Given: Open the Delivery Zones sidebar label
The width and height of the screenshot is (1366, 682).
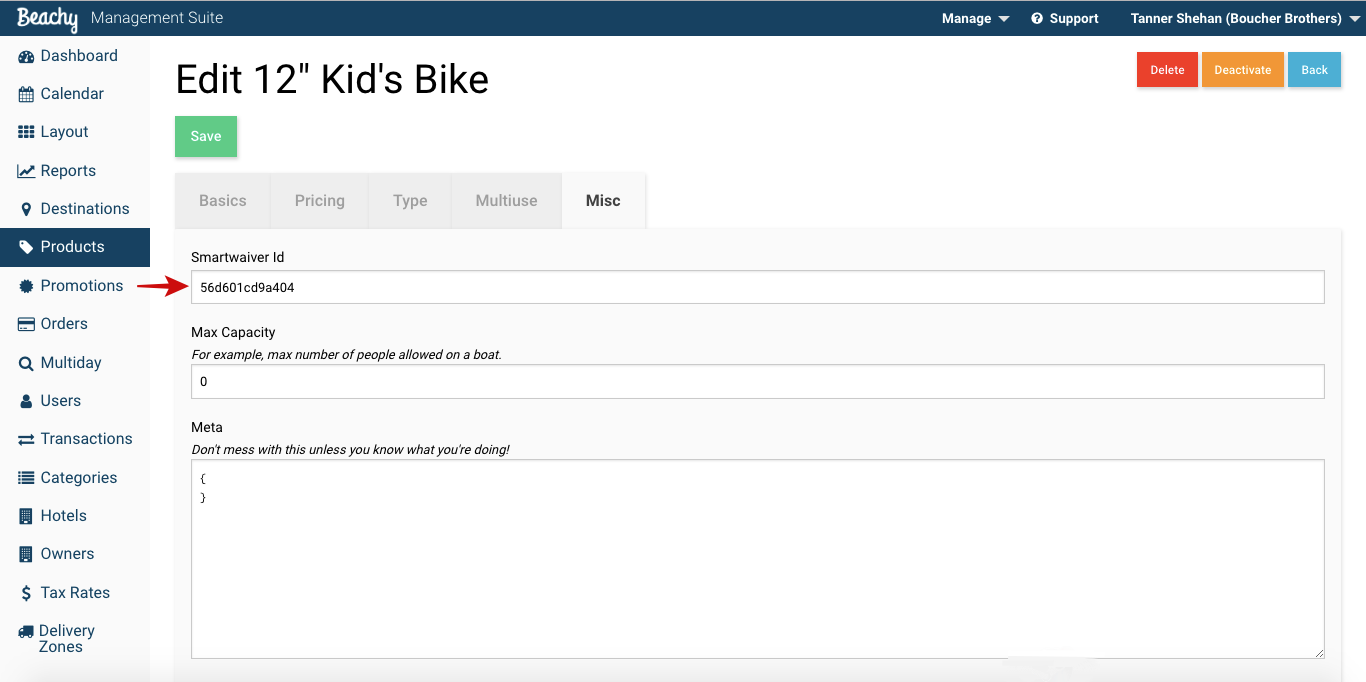Looking at the screenshot, I should click(x=67, y=639).
